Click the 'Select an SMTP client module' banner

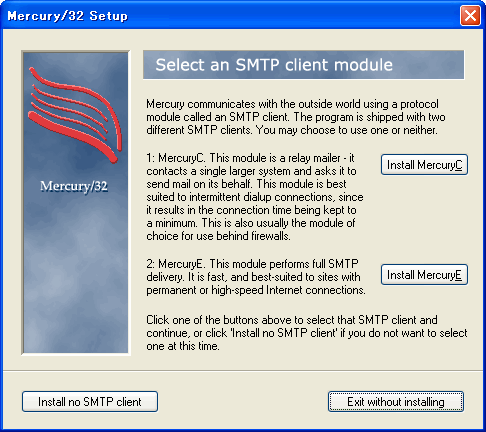click(303, 65)
